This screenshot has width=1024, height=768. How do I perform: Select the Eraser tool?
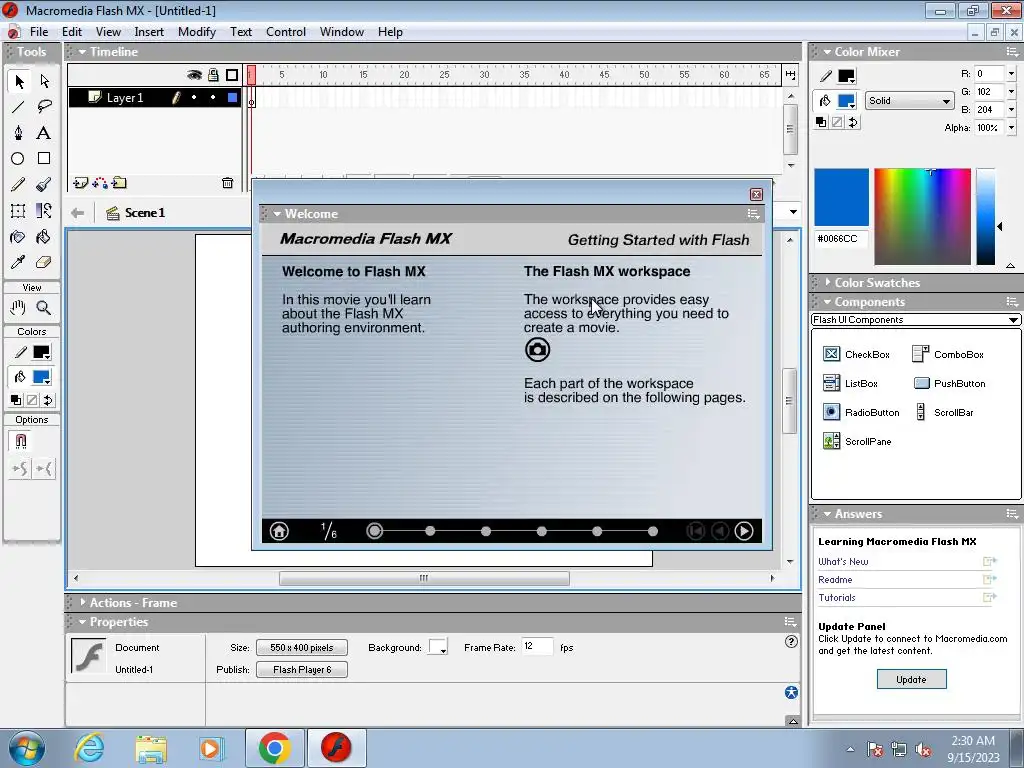coord(44,262)
